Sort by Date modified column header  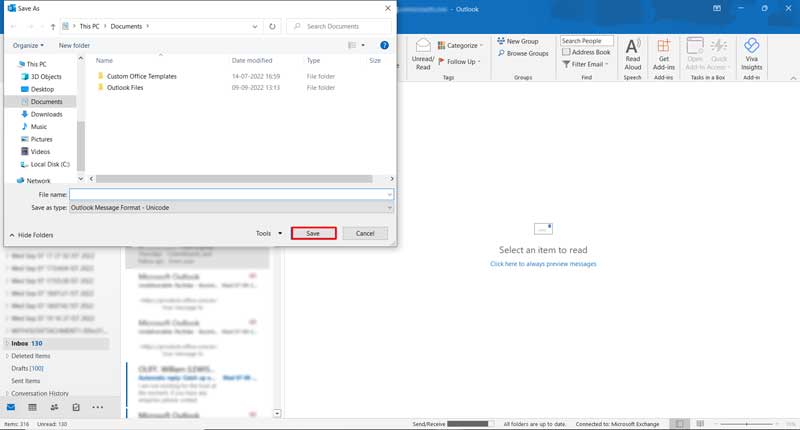pos(252,60)
